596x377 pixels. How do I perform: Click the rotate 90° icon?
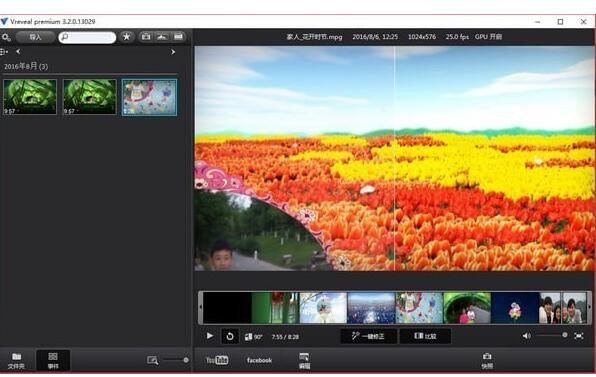(x=253, y=337)
